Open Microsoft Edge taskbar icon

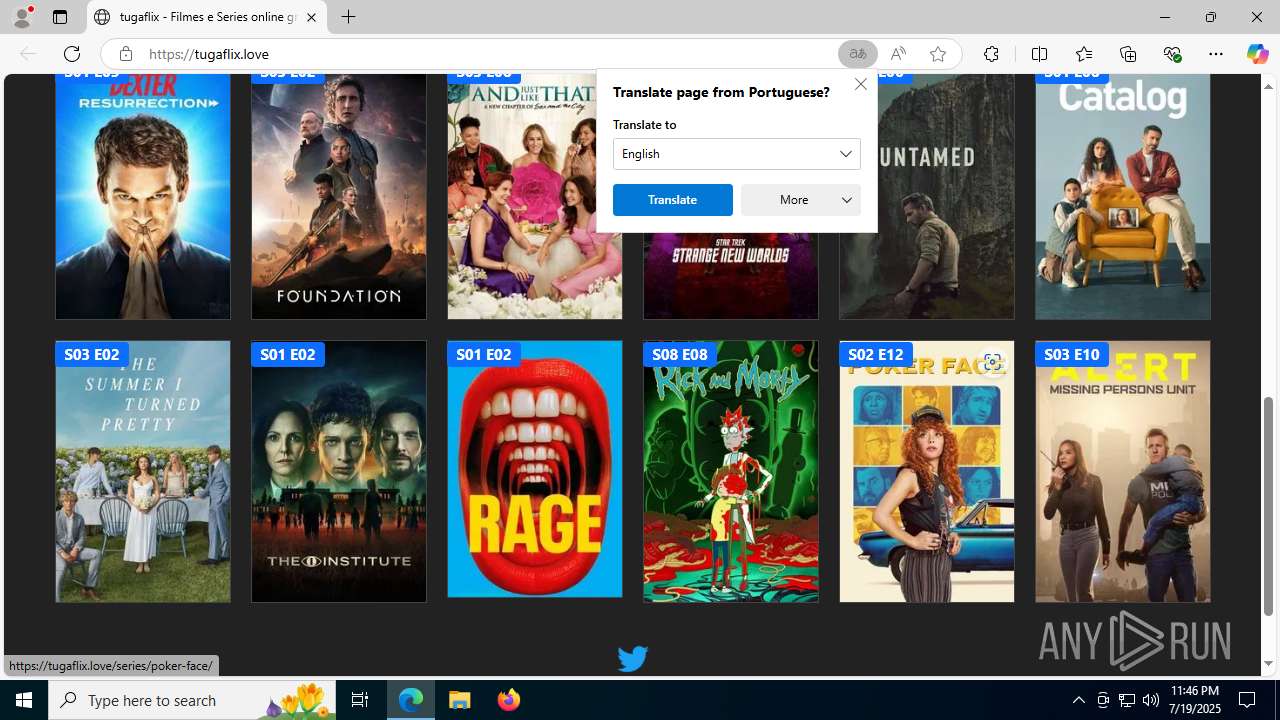pos(411,700)
